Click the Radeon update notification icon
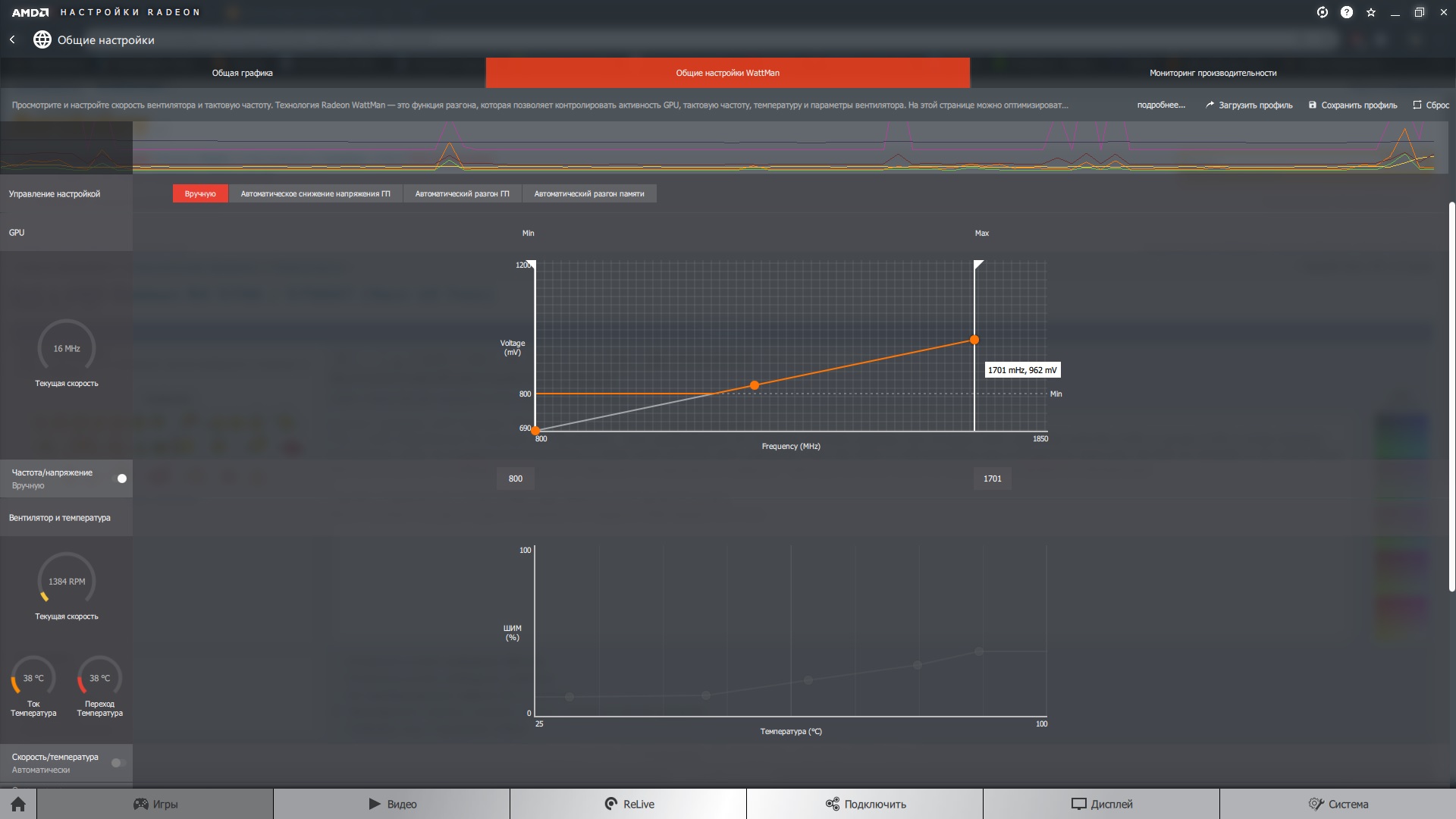Image resolution: width=1456 pixels, height=819 pixels. pos(1323,12)
